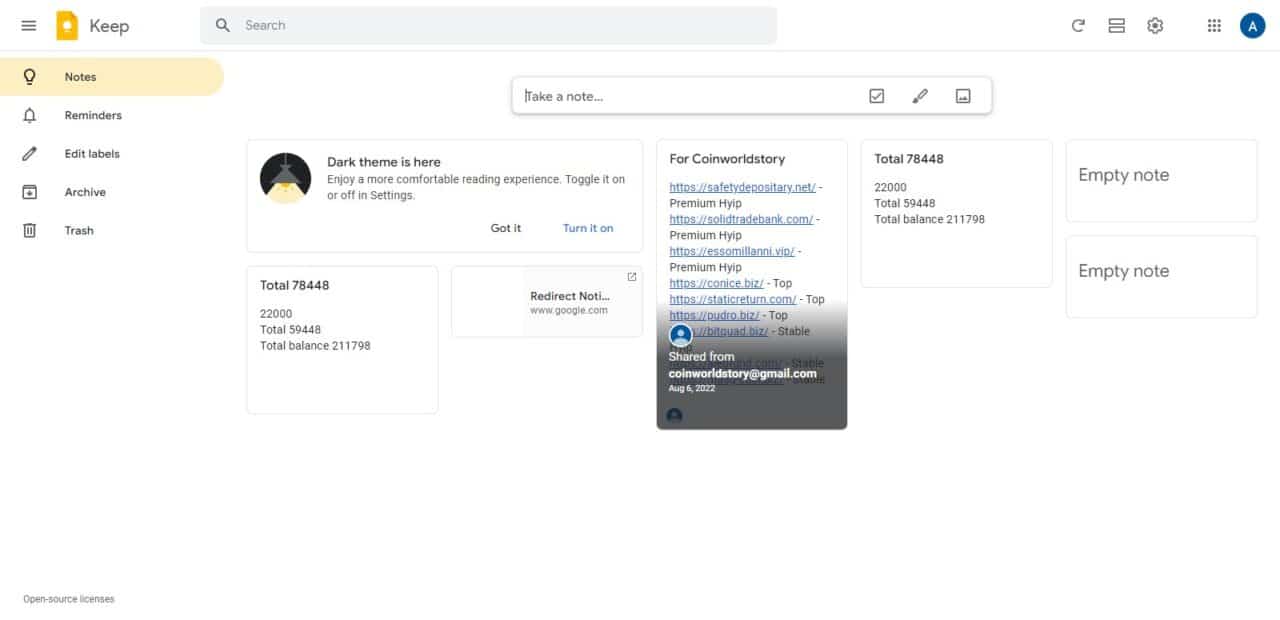Viewport: 1280px width, 620px height.
Task: Follow the essomillanni.vip link
Action: point(733,251)
